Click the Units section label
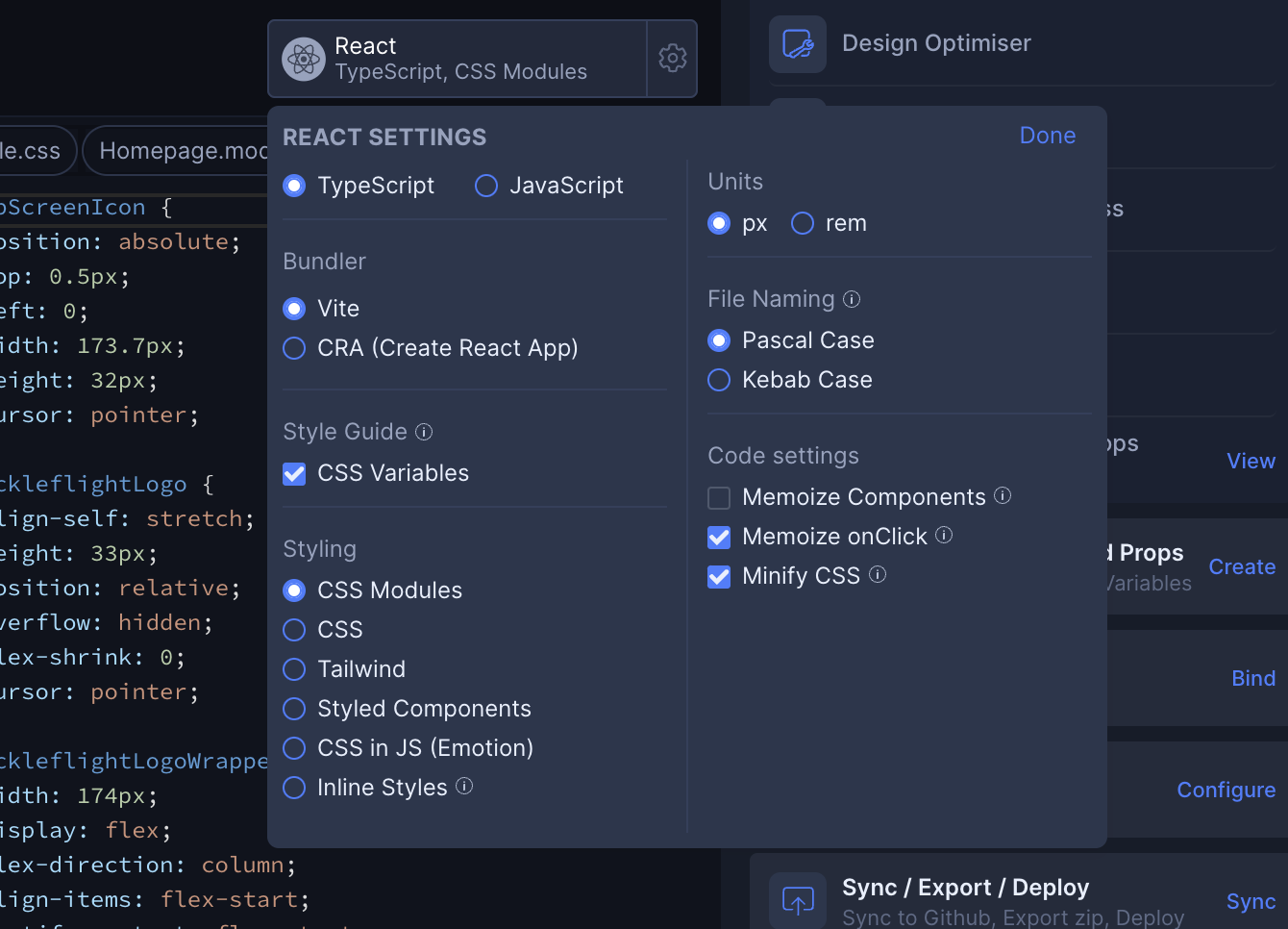This screenshot has width=1288, height=929. pyautogui.click(x=735, y=182)
